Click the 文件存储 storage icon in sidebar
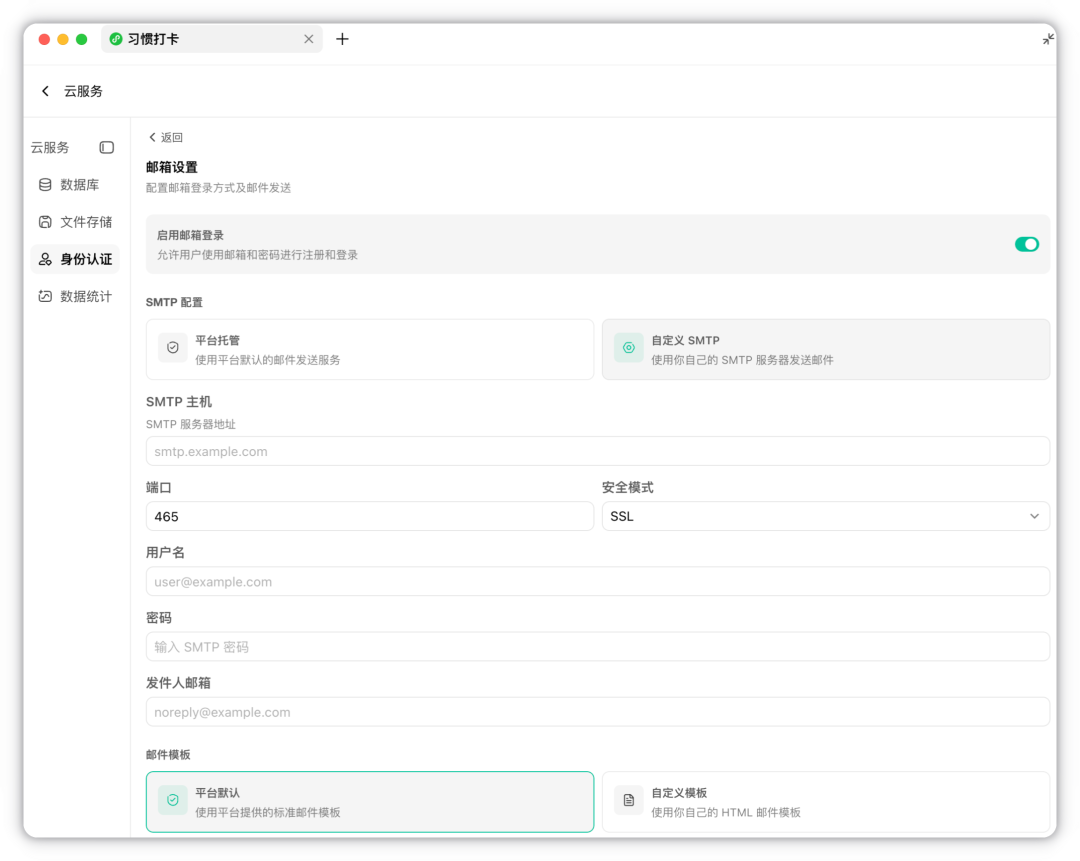This screenshot has width=1080, height=861. pyautogui.click(x=45, y=222)
